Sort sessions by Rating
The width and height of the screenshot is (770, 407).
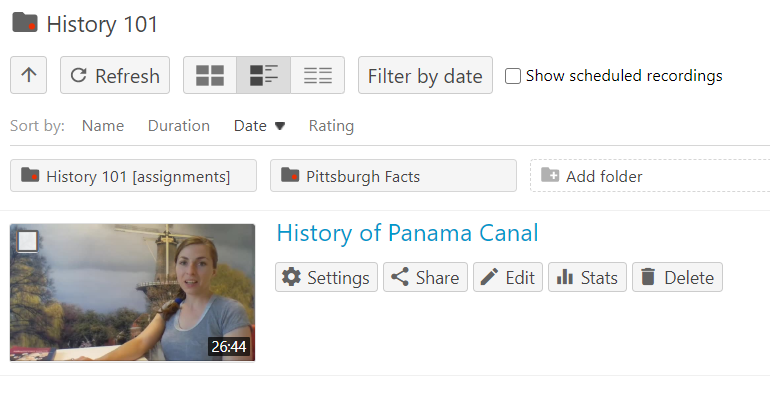[x=331, y=126]
